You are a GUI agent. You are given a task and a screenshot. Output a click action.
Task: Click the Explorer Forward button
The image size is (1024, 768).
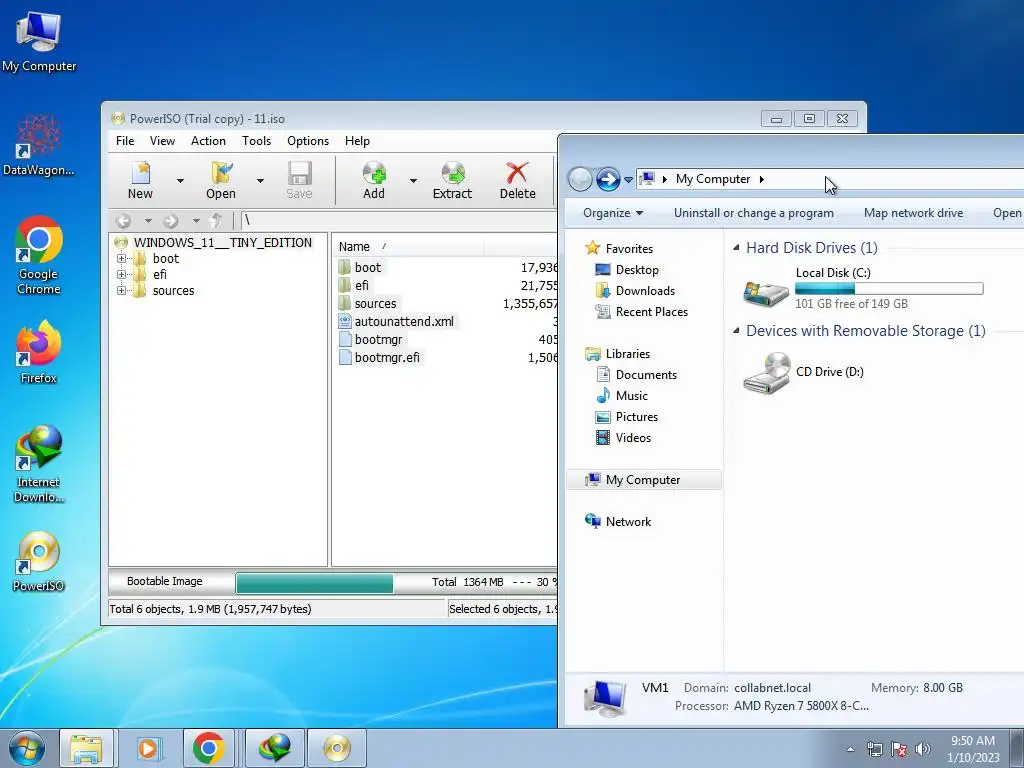(x=608, y=179)
